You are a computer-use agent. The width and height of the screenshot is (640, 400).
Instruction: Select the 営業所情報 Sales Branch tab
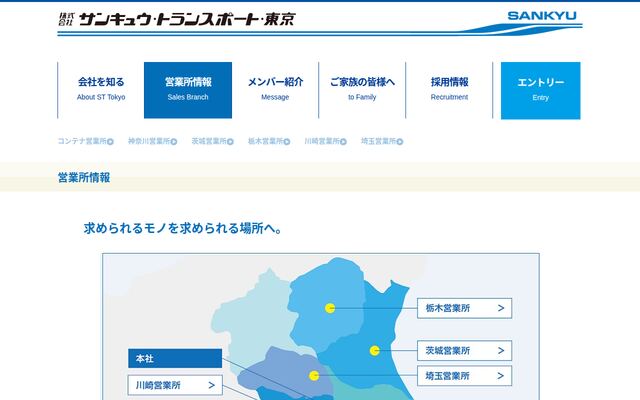[x=188, y=90]
